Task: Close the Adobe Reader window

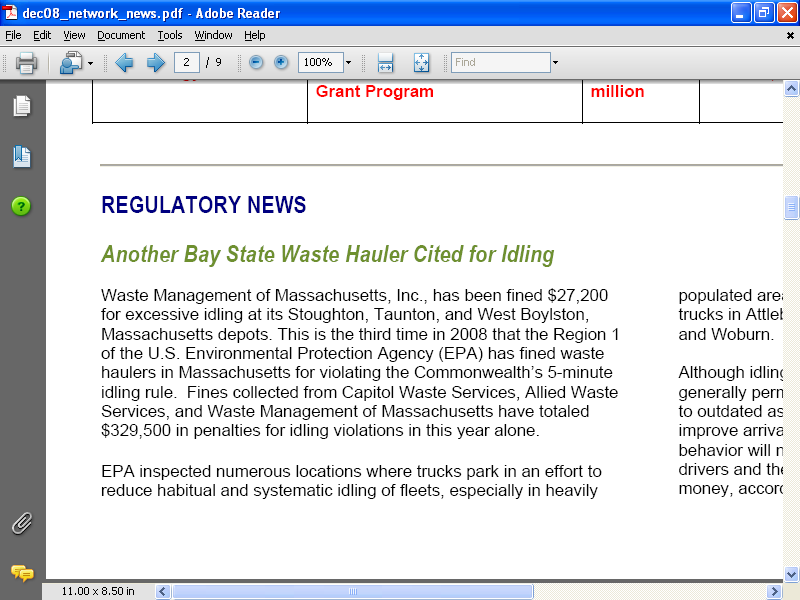Action: click(x=787, y=13)
